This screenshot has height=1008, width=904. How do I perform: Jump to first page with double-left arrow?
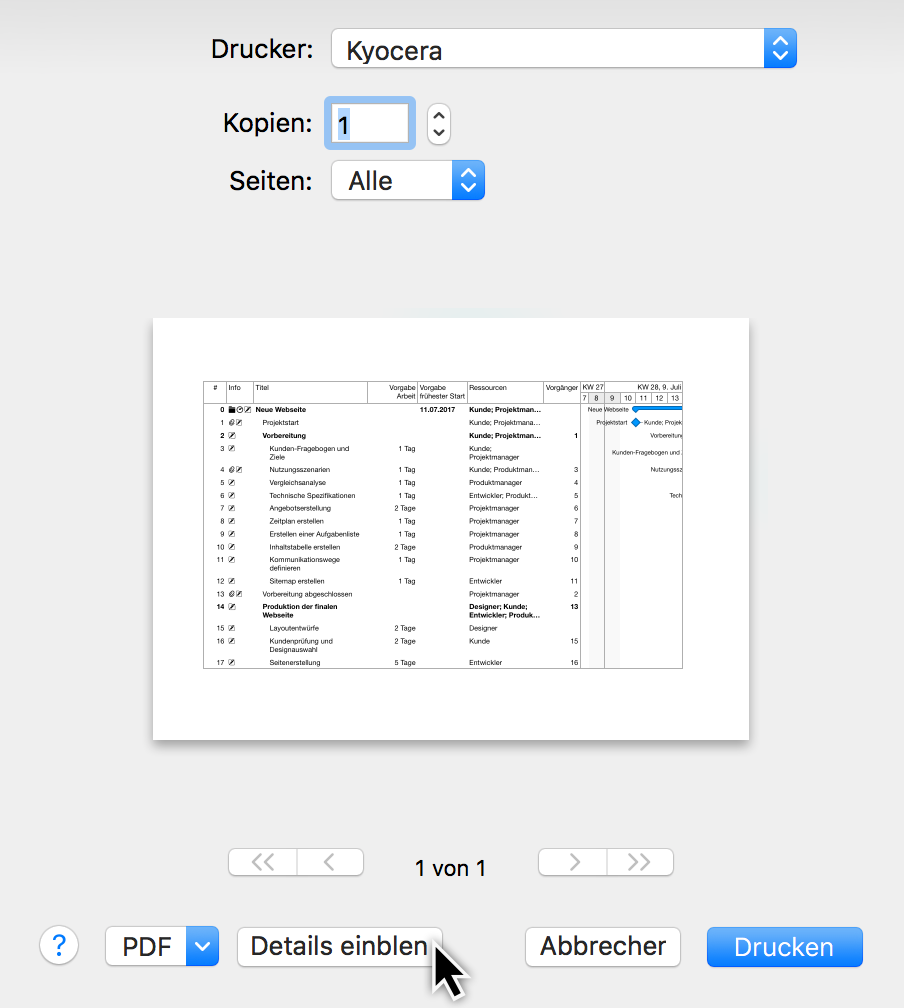(263, 863)
